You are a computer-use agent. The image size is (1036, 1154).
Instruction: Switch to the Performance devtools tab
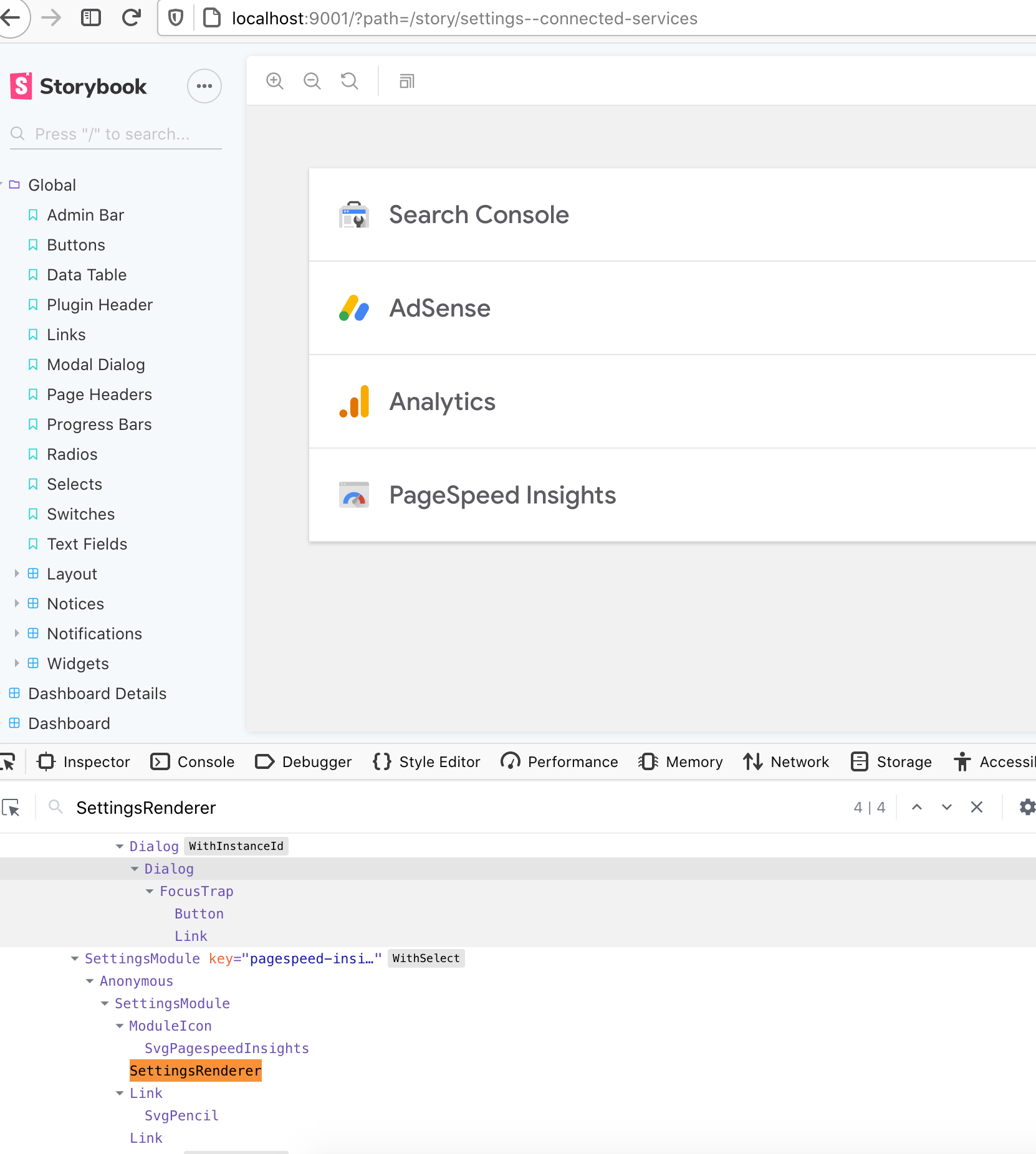coord(559,761)
